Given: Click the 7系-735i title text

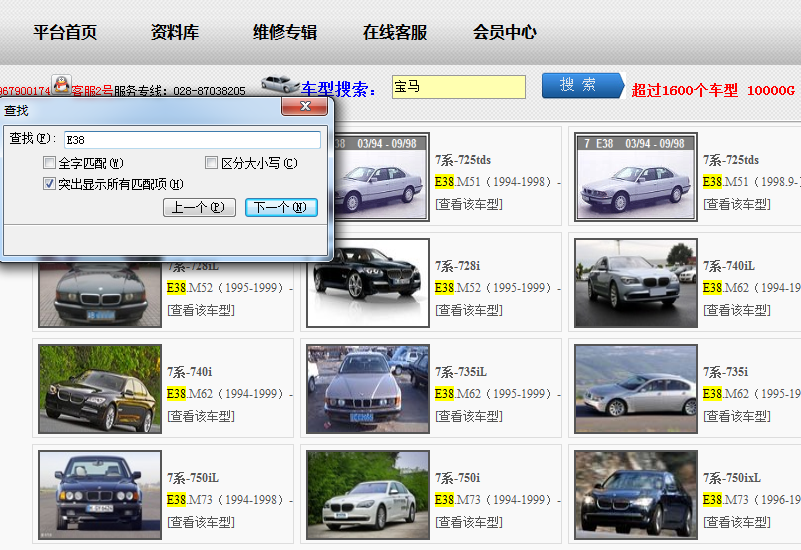Looking at the screenshot, I should [725, 372].
